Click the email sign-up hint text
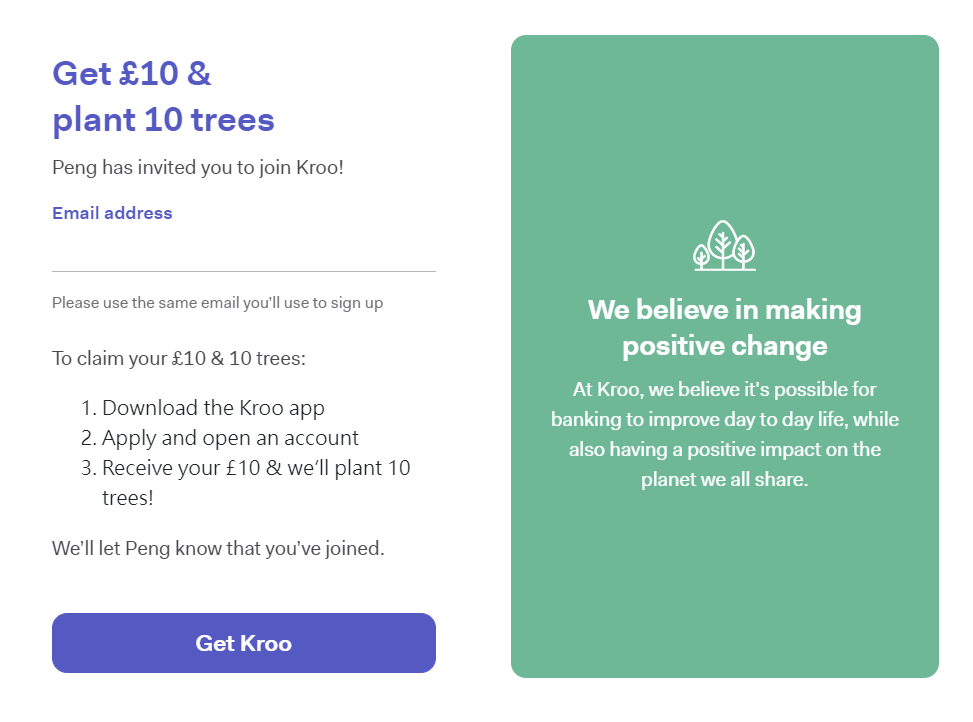Image resolution: width=973 pixels, height=722 pixels. 218,303
